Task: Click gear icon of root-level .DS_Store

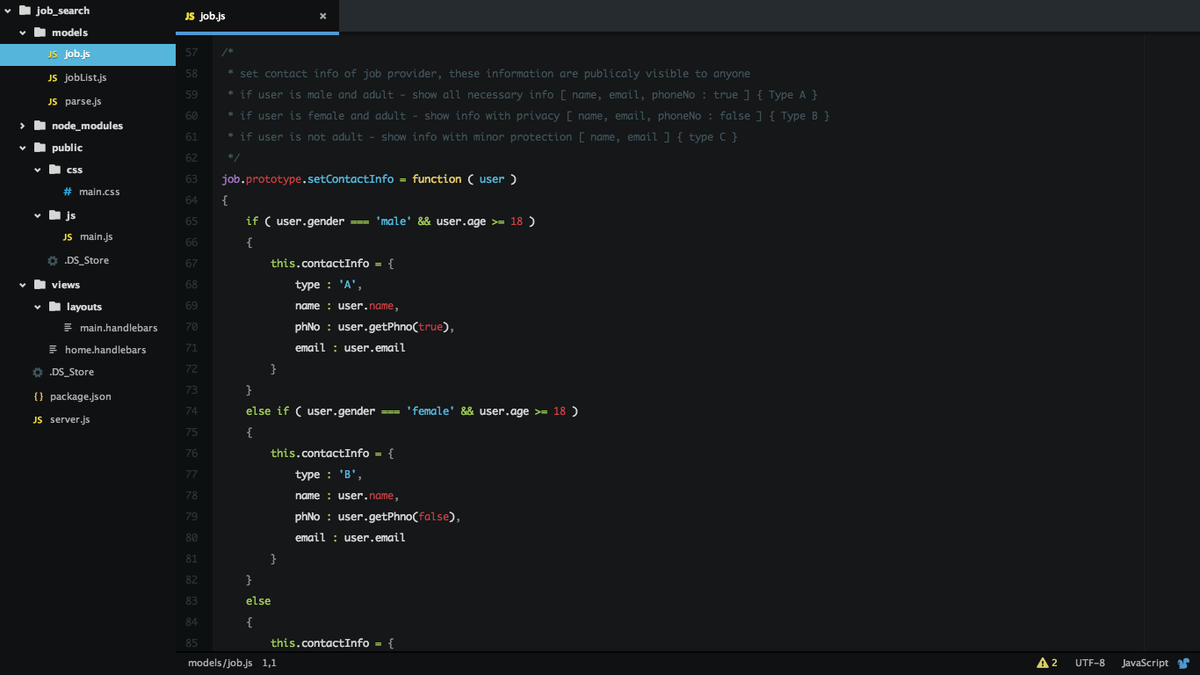Action: coord(38,372)
